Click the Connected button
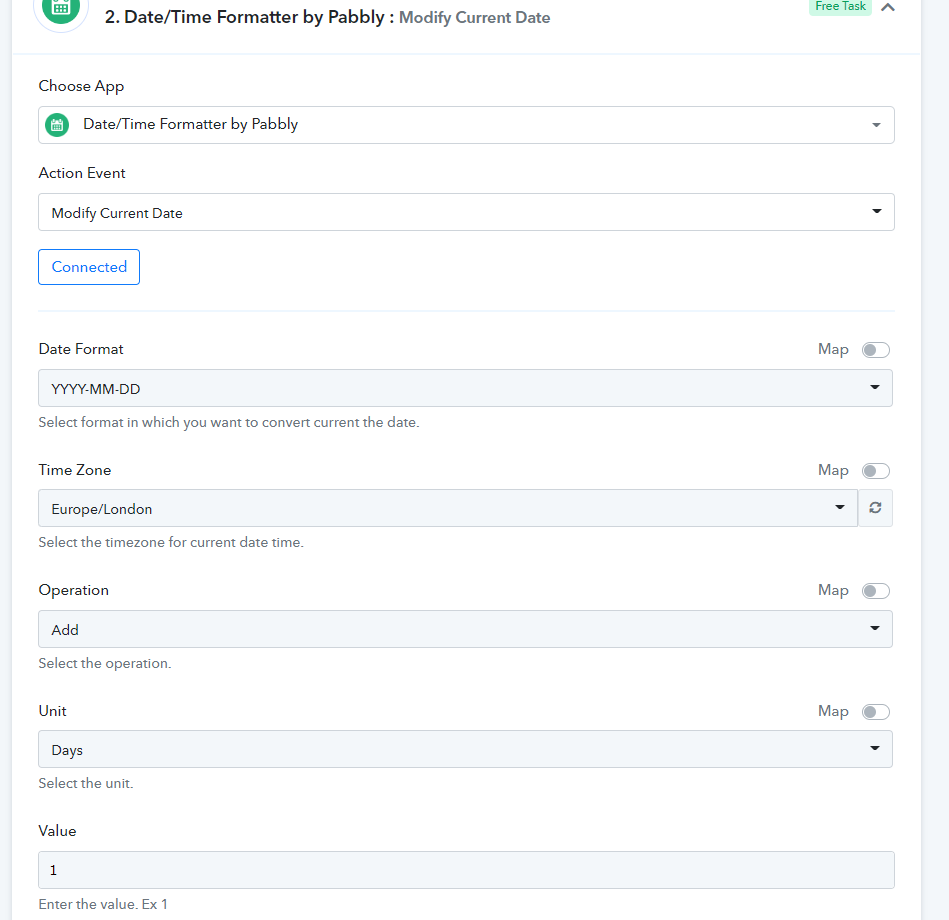Image resolution: width=949 pixels, height=920 pixels. [89, 267]
